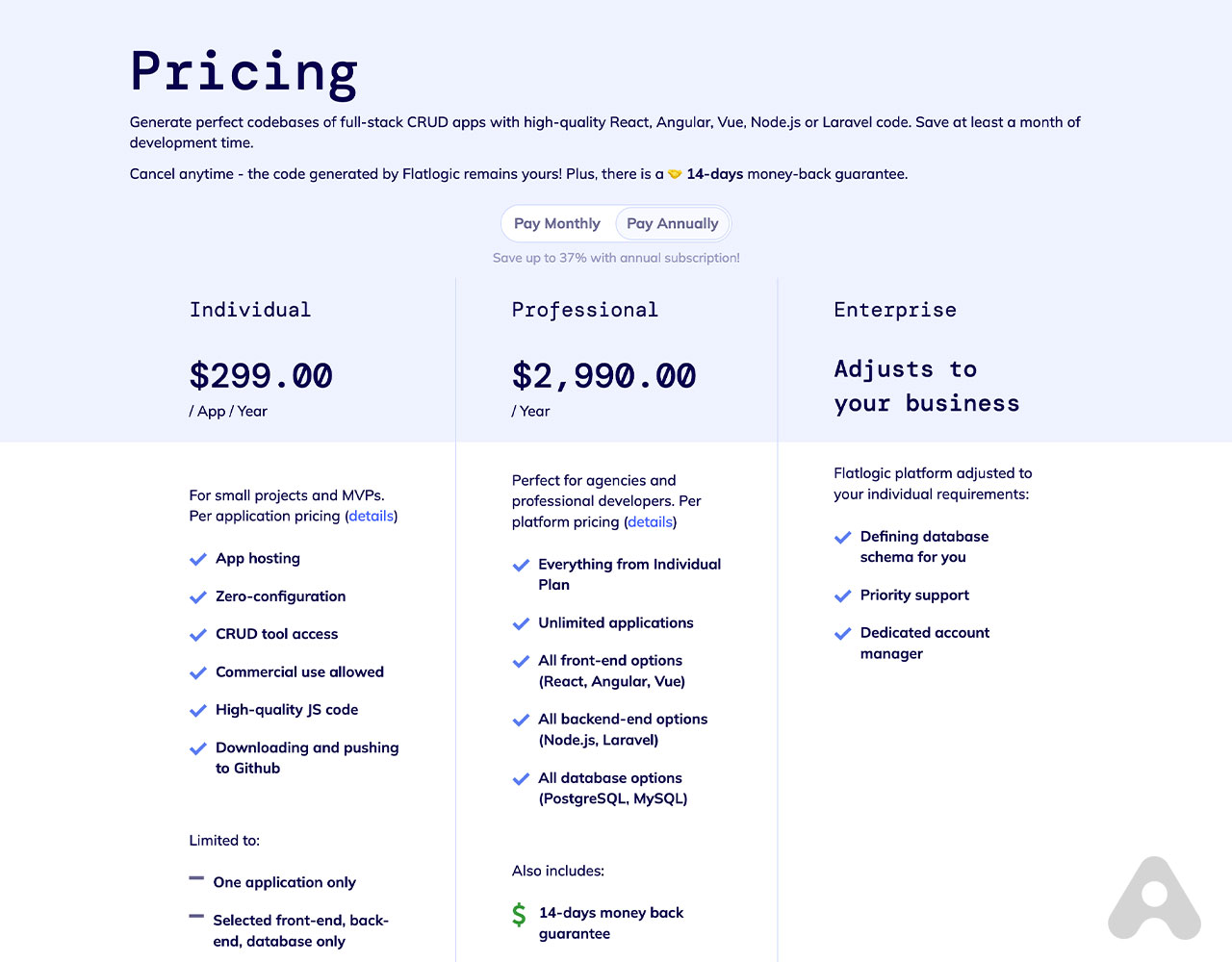Click checkmark beside All database options
This screenshot has width=1232, height=962.
coord(521,778)
